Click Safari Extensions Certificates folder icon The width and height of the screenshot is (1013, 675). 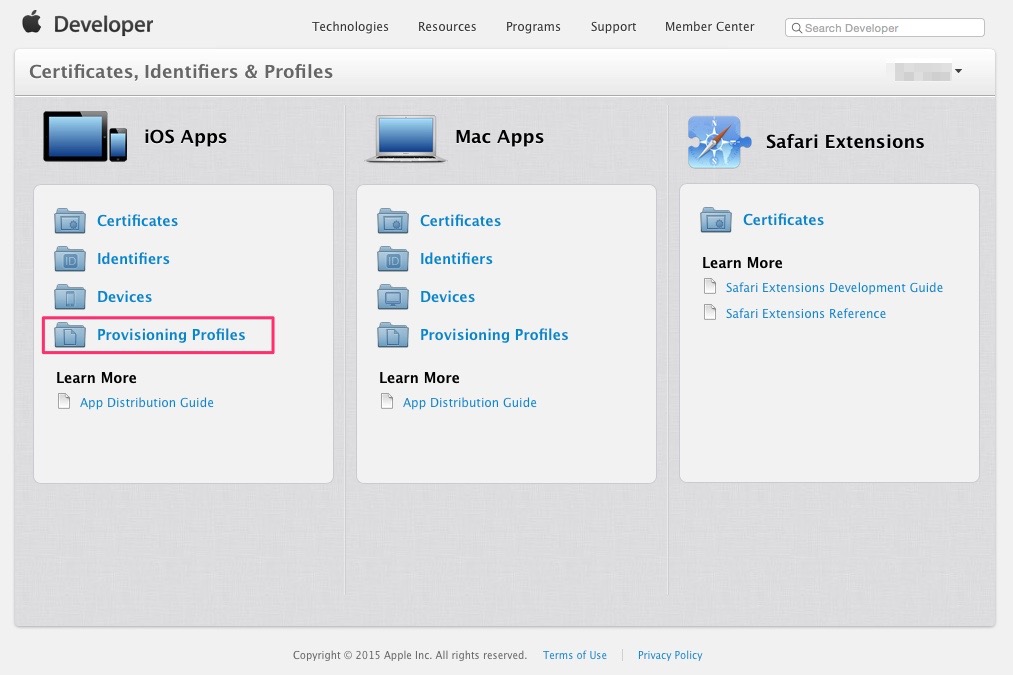coord(716,220)
